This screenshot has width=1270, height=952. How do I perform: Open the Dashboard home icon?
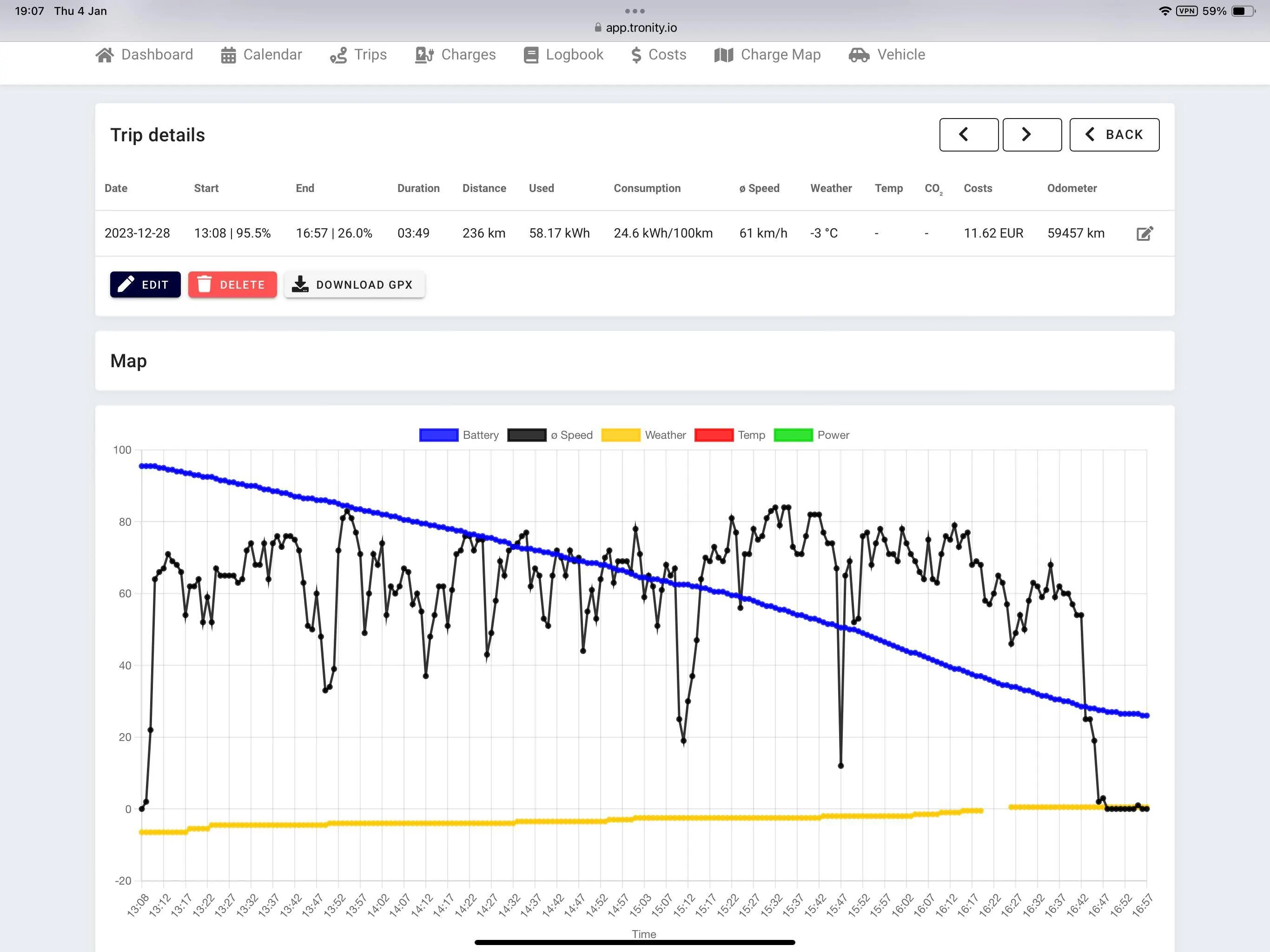pos(105,55)
